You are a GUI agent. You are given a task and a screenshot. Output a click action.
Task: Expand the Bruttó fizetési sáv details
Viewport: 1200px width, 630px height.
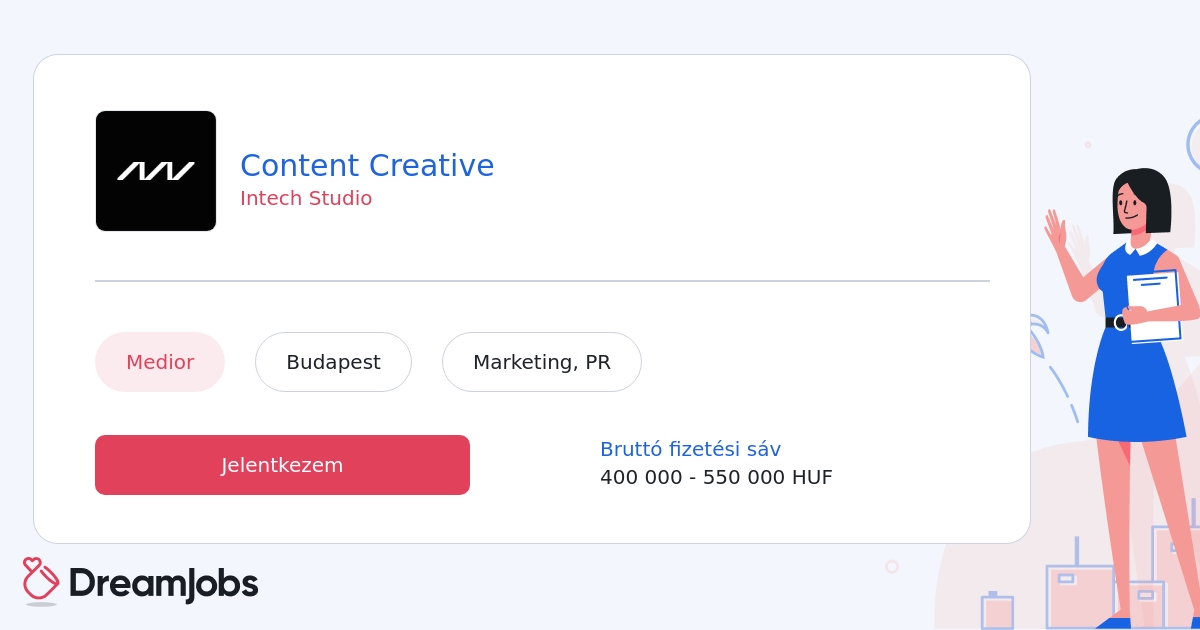[x=690, y=449]
